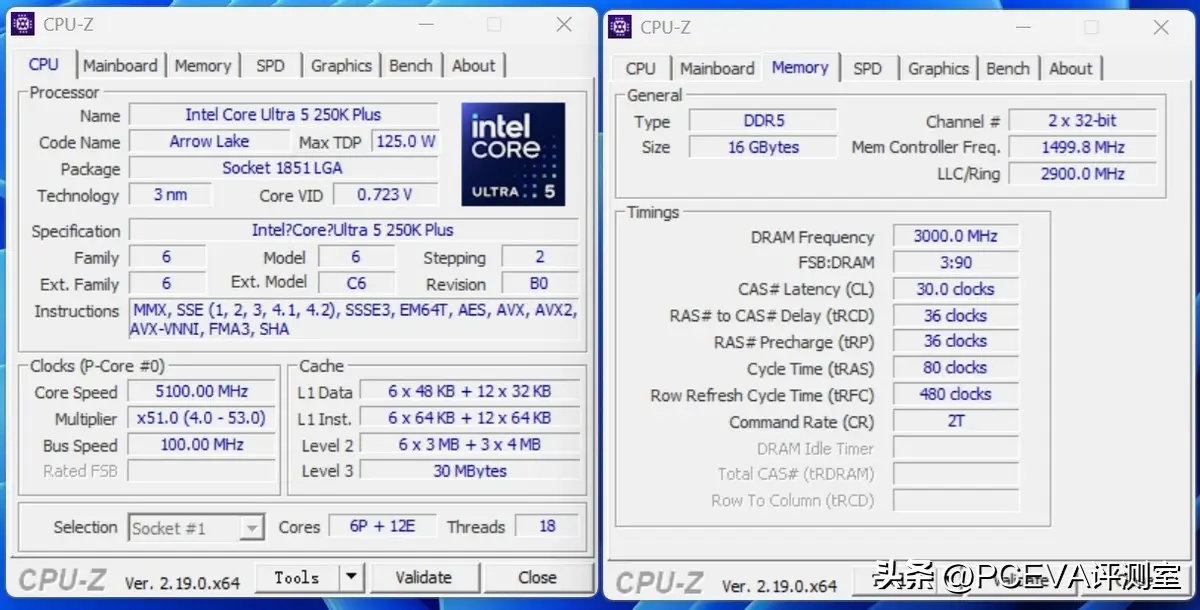Open Graphics tab in right window

click(x=938, y=68)
